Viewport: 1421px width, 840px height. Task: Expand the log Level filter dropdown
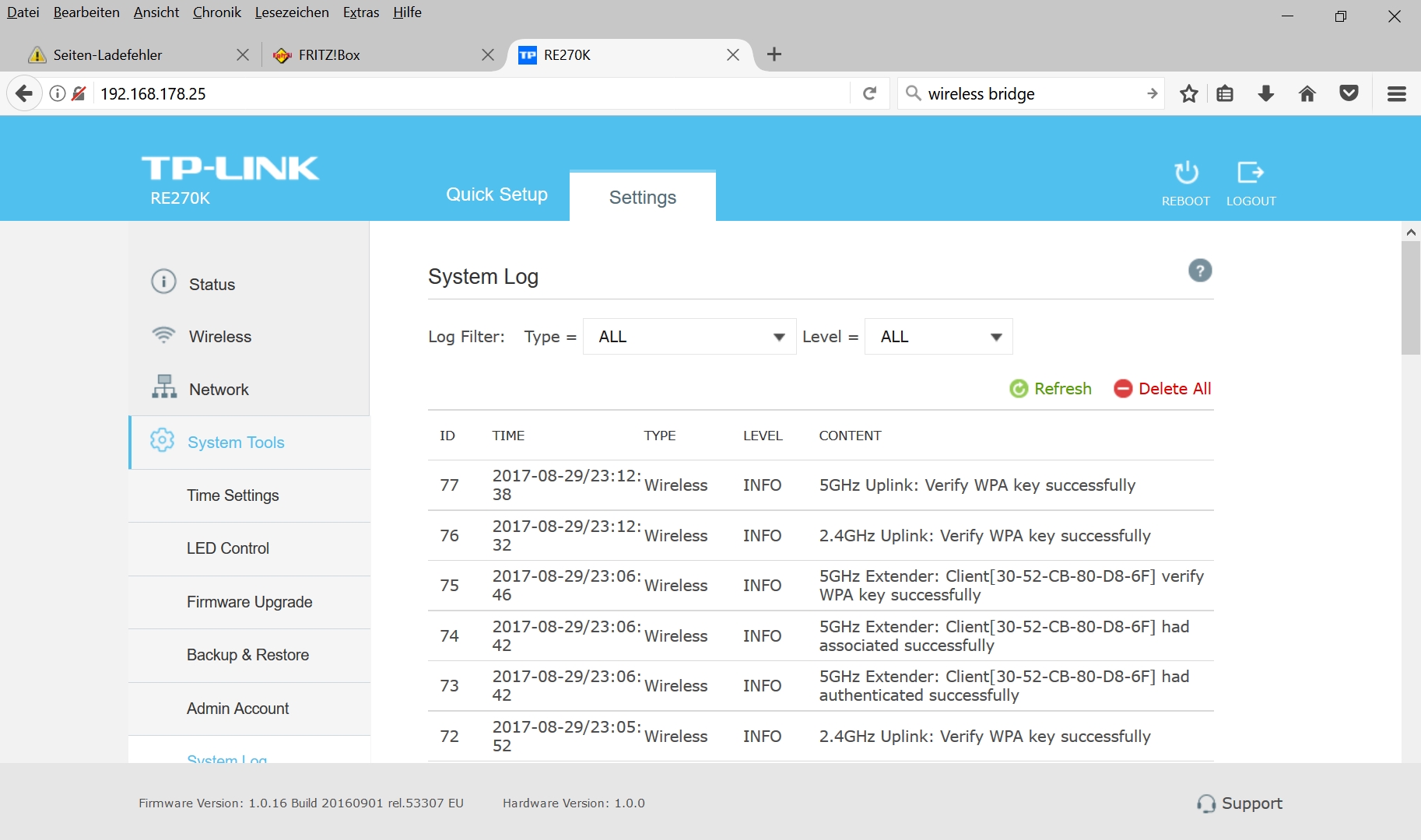click(939, 337)
